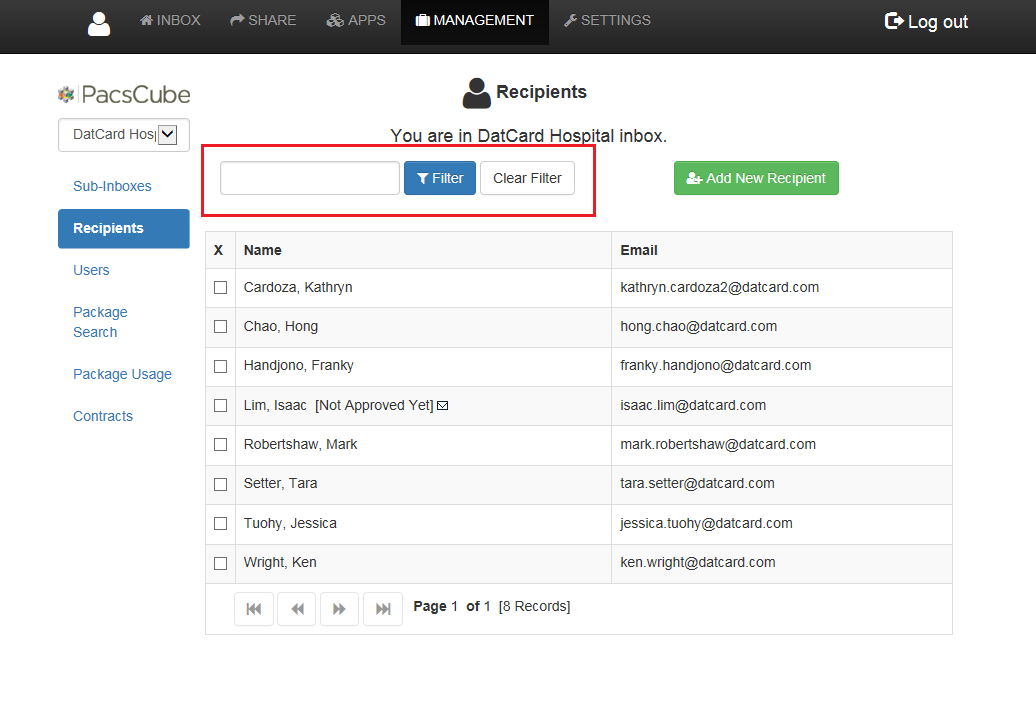
Task: Click email isaac.lim@datcard.com
Action: (x=693, y=405)
